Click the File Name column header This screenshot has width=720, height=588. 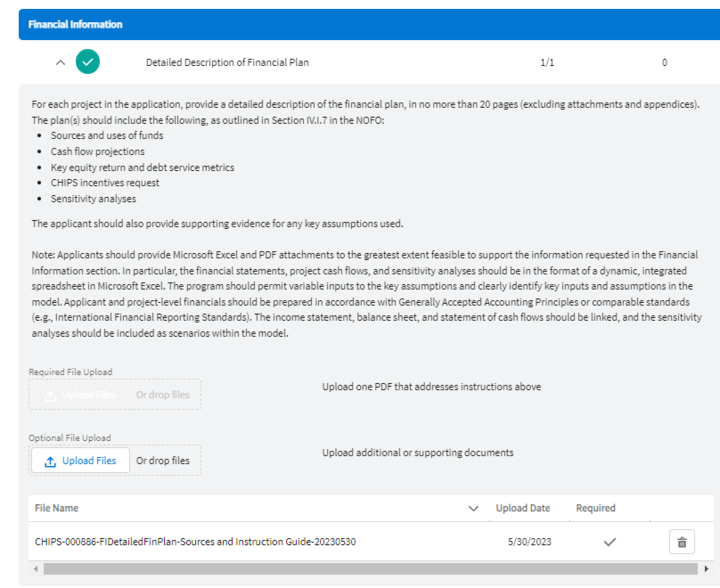[x=57, y=508]
